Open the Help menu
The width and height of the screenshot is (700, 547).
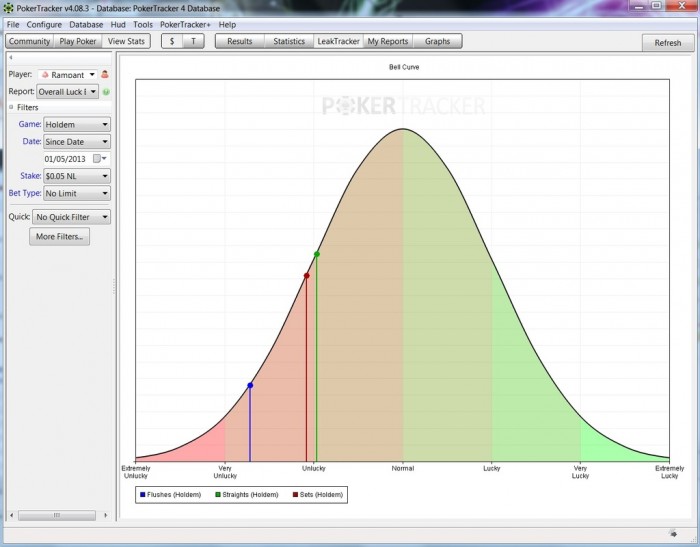[227, 25]
